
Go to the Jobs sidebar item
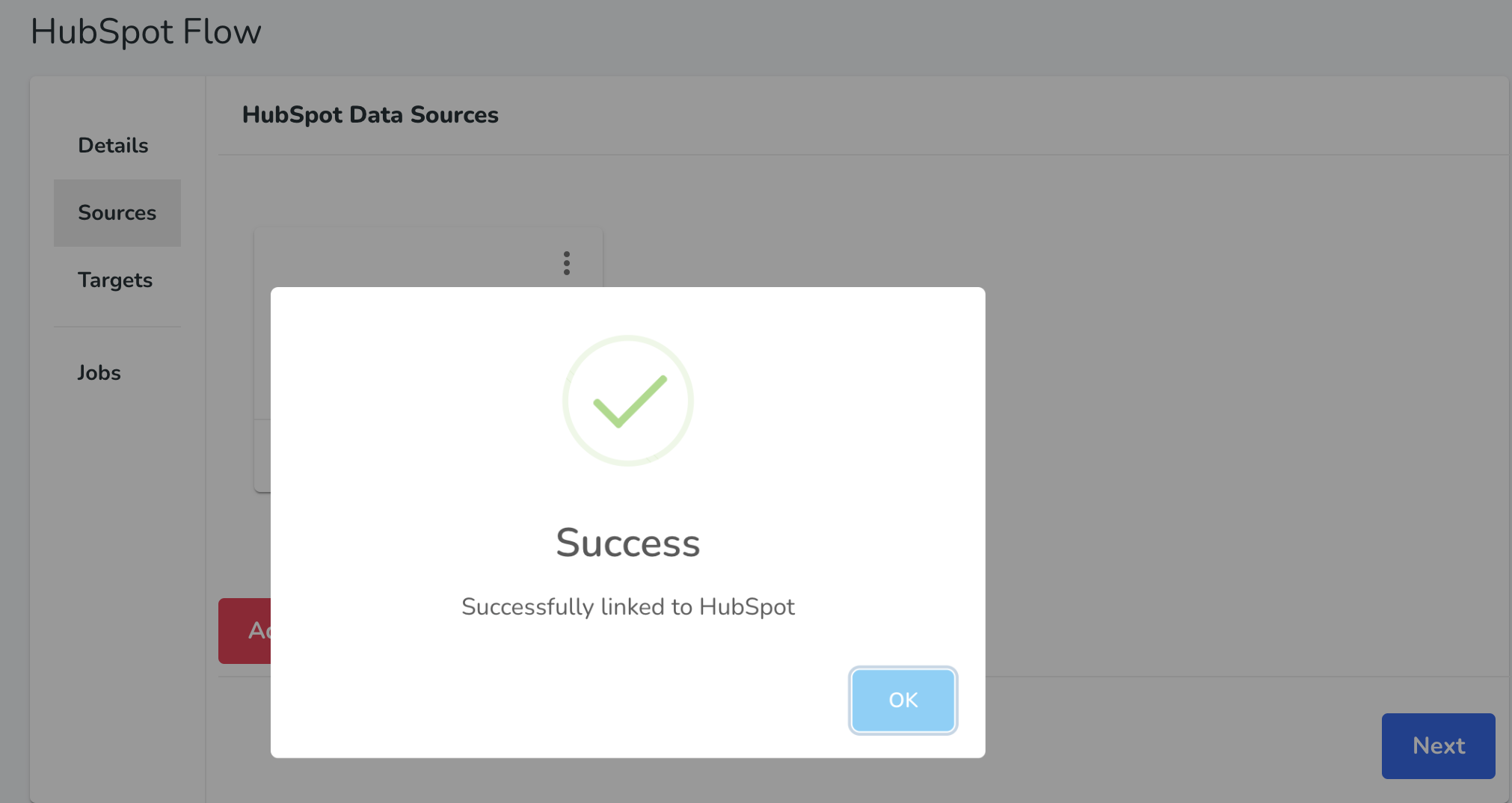[x=99, y=372]
